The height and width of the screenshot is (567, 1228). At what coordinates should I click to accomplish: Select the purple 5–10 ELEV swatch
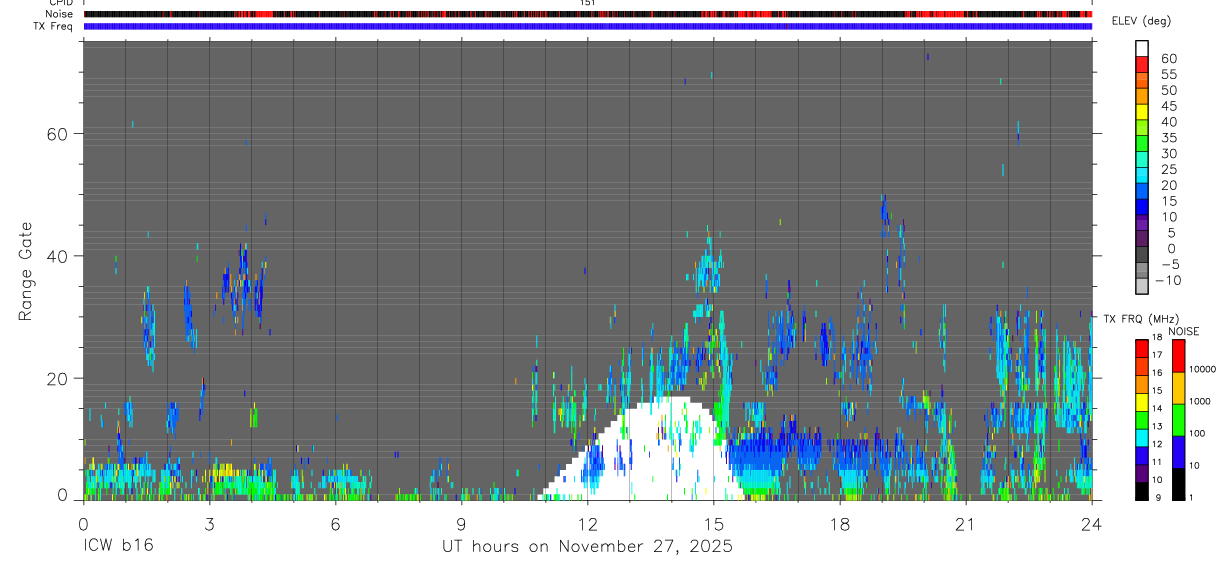tap(1143, 224)
